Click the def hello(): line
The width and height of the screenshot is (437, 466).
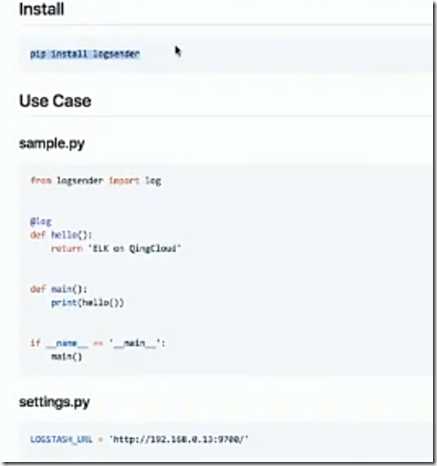(61, 235)
